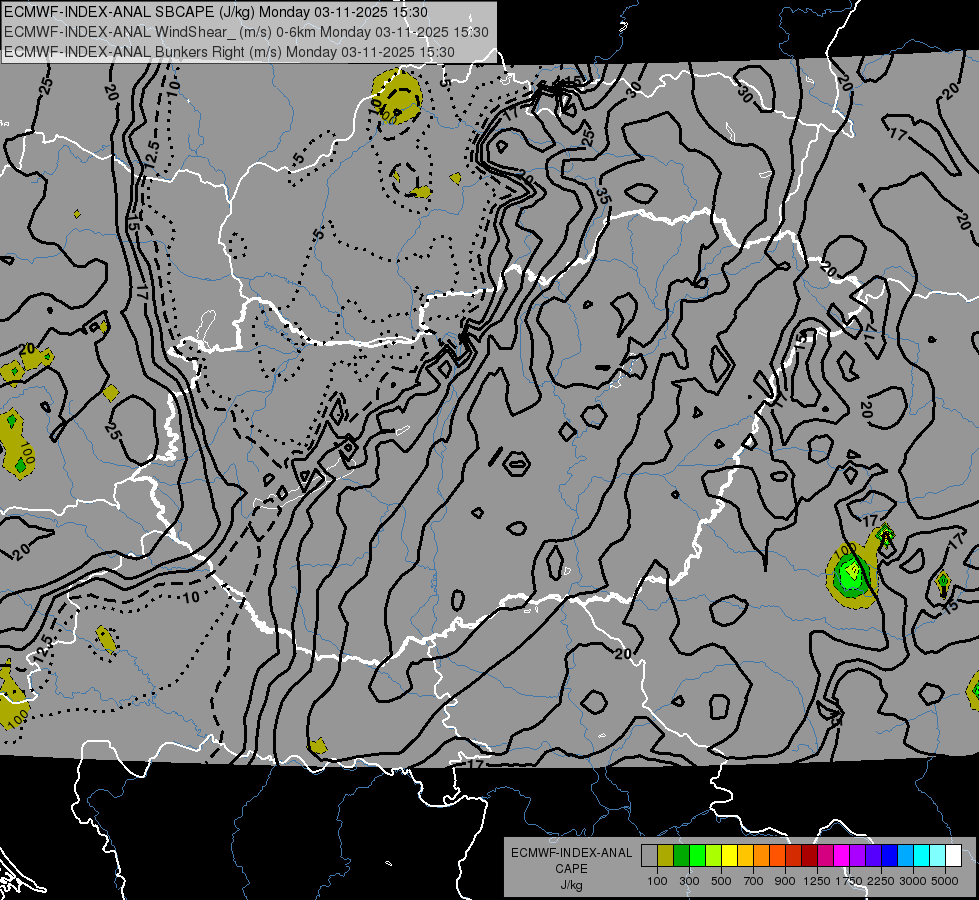Click the Bunkers Right header line

pos(229,52)
